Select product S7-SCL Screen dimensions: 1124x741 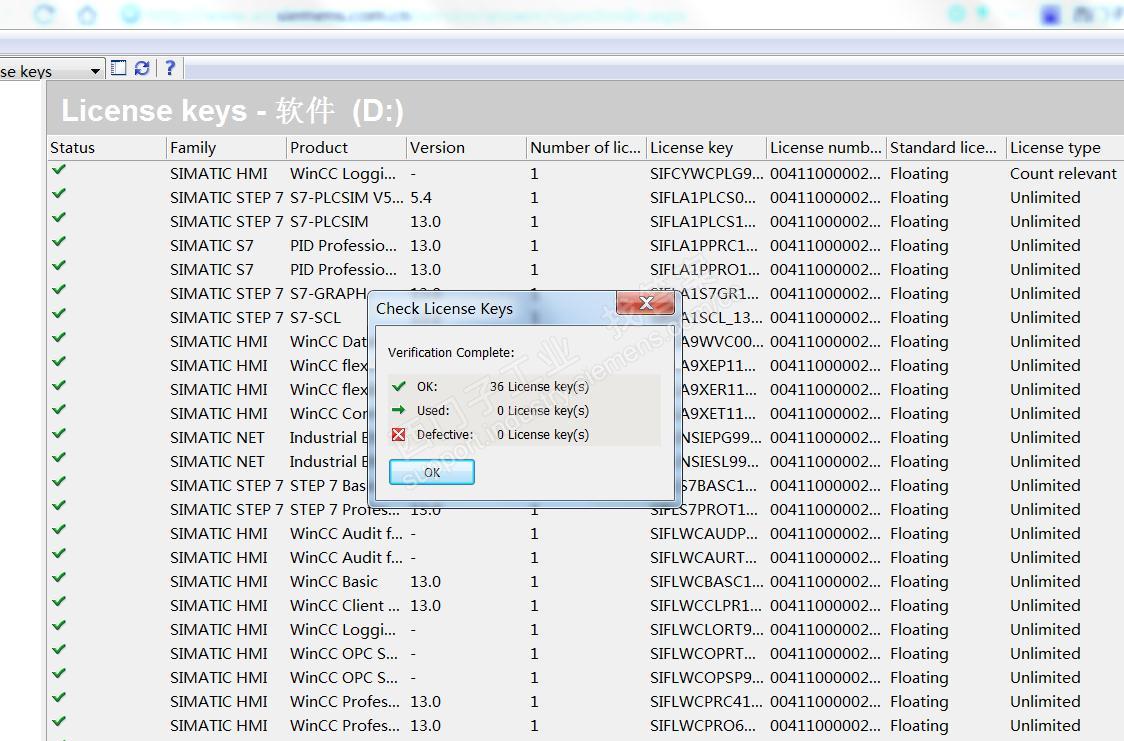point(315,317)
